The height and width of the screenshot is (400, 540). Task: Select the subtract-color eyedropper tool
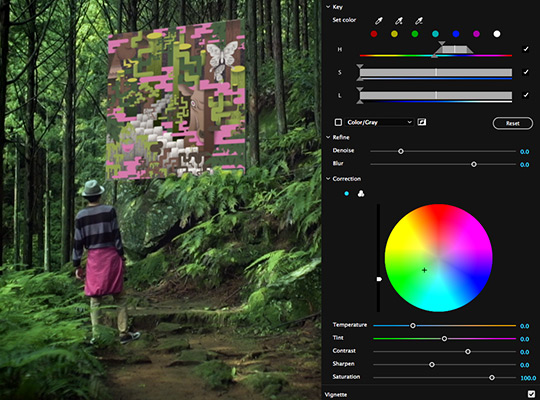pos(419,21)
